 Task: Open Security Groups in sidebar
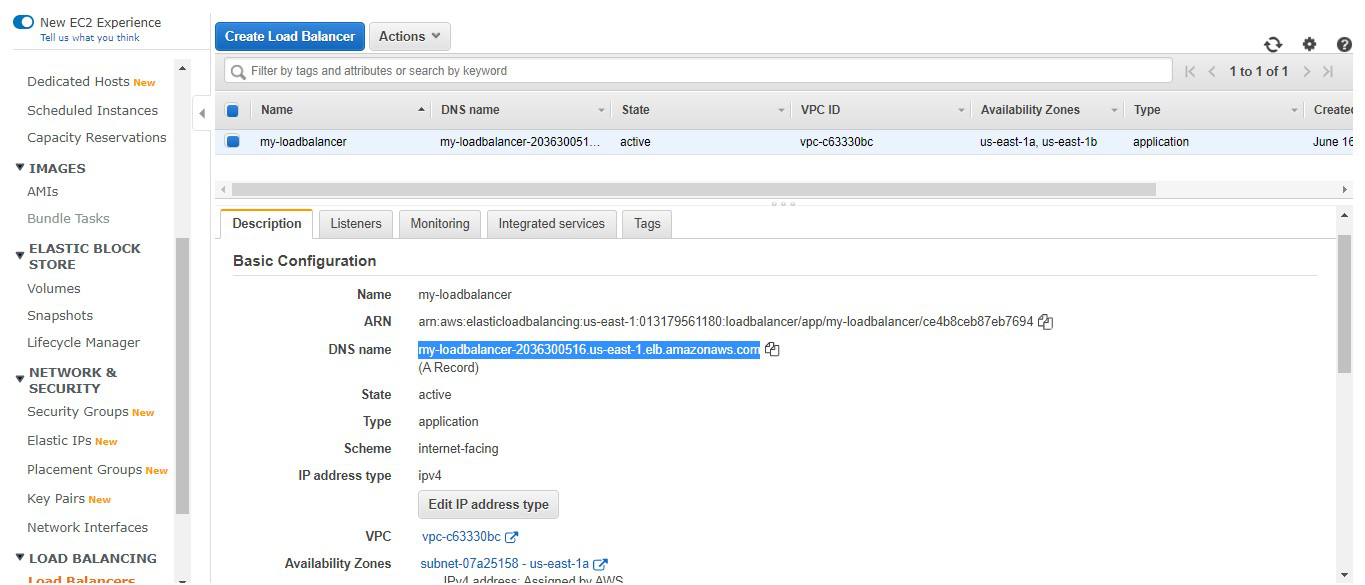point(78,411)
